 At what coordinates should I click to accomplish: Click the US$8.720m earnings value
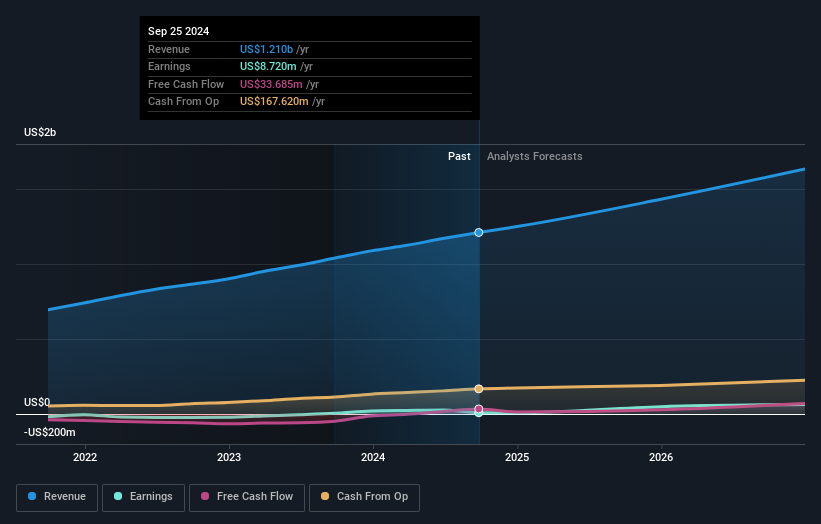point(268,66)
